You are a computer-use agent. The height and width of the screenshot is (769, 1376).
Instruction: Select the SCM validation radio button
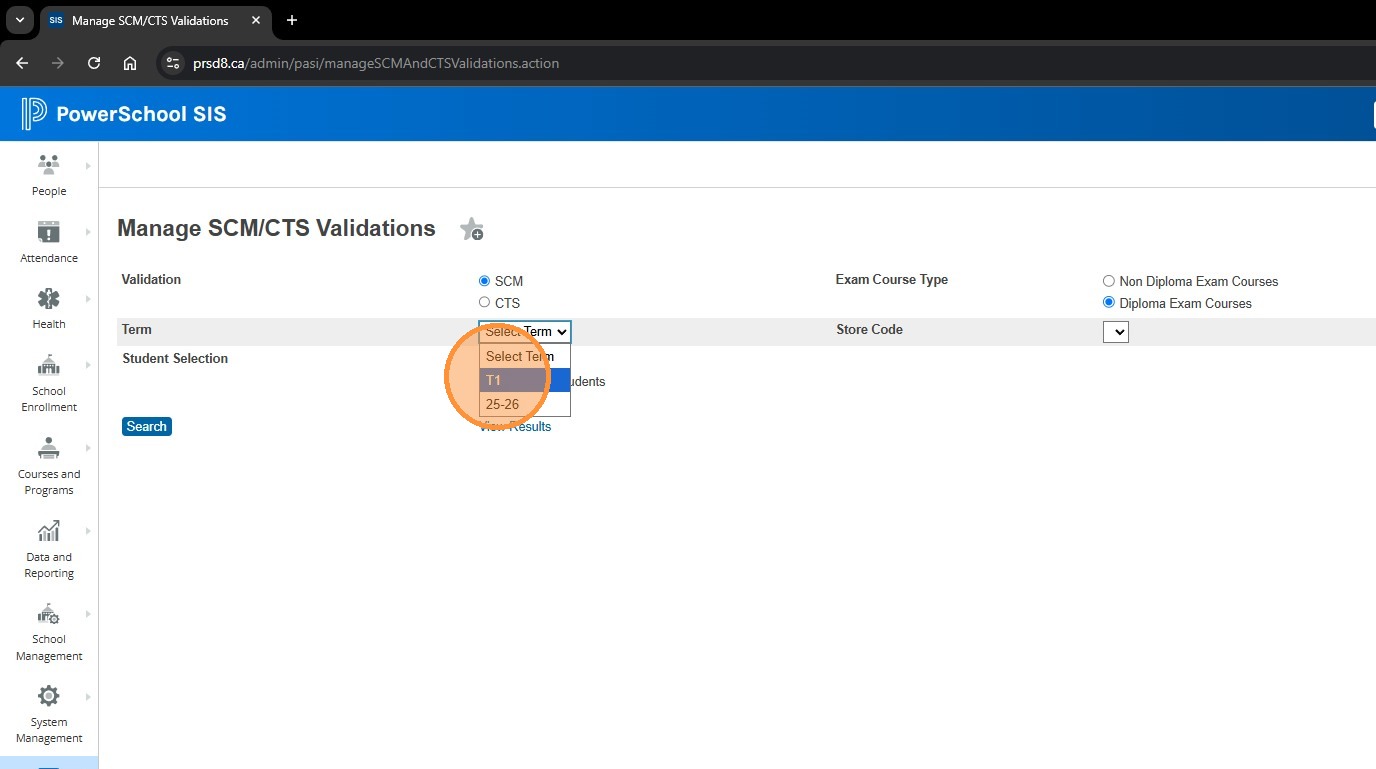point(484,281)
